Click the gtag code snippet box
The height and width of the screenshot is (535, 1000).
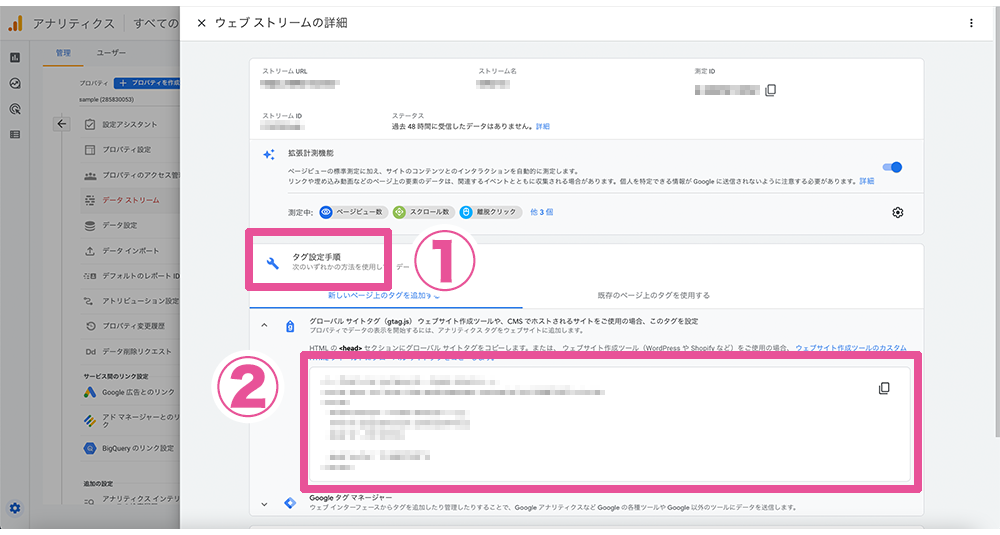(610, 424)
